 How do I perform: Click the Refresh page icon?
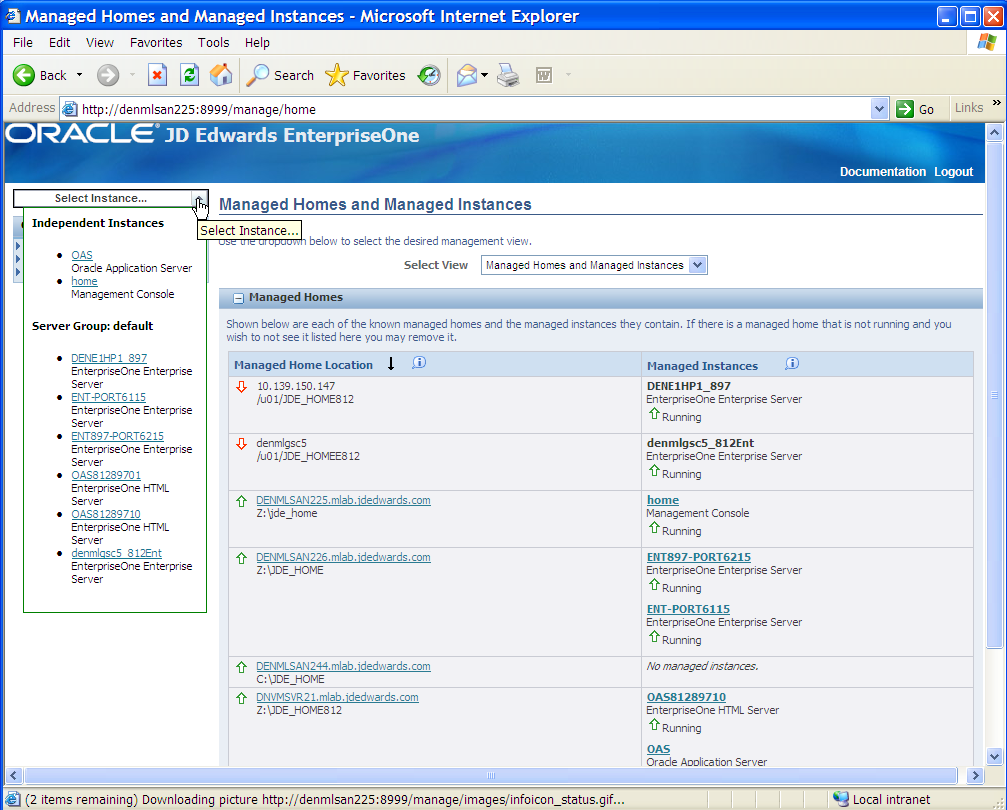[x=189, y=75]
